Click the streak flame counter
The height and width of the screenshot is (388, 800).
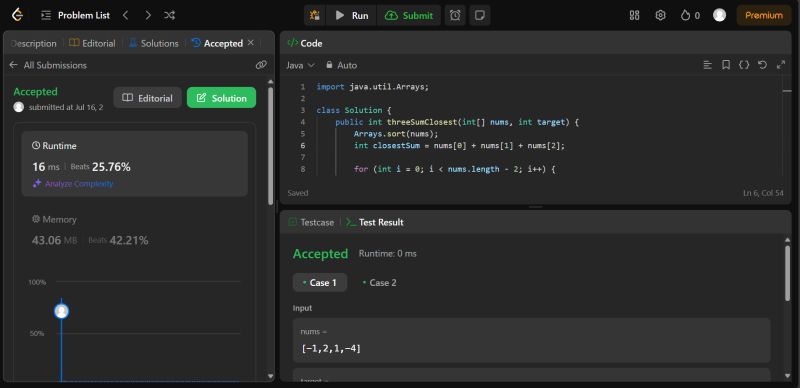(x=690, y=15)
